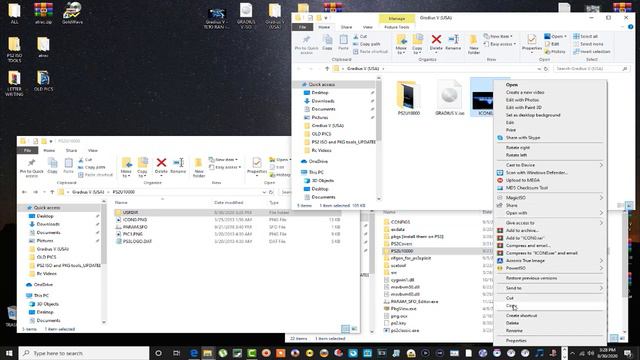Select PARAM.SFO file in PS2U10000 window
640x360 pixels.
227,227
